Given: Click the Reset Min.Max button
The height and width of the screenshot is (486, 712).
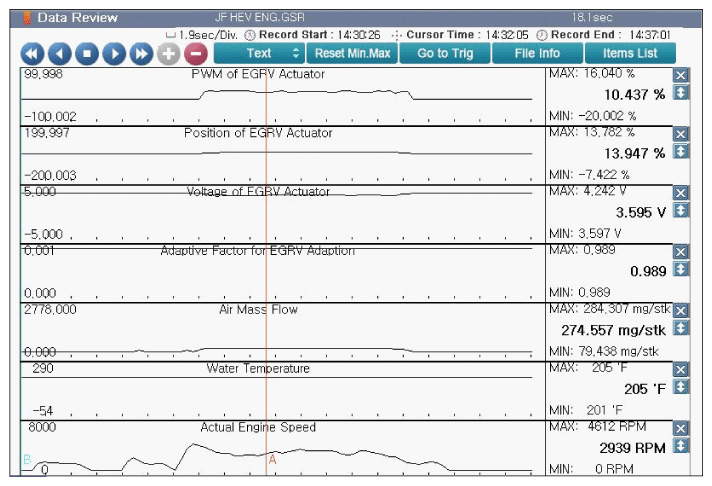Looking at the screenshot, I should (x=351, y=53).
